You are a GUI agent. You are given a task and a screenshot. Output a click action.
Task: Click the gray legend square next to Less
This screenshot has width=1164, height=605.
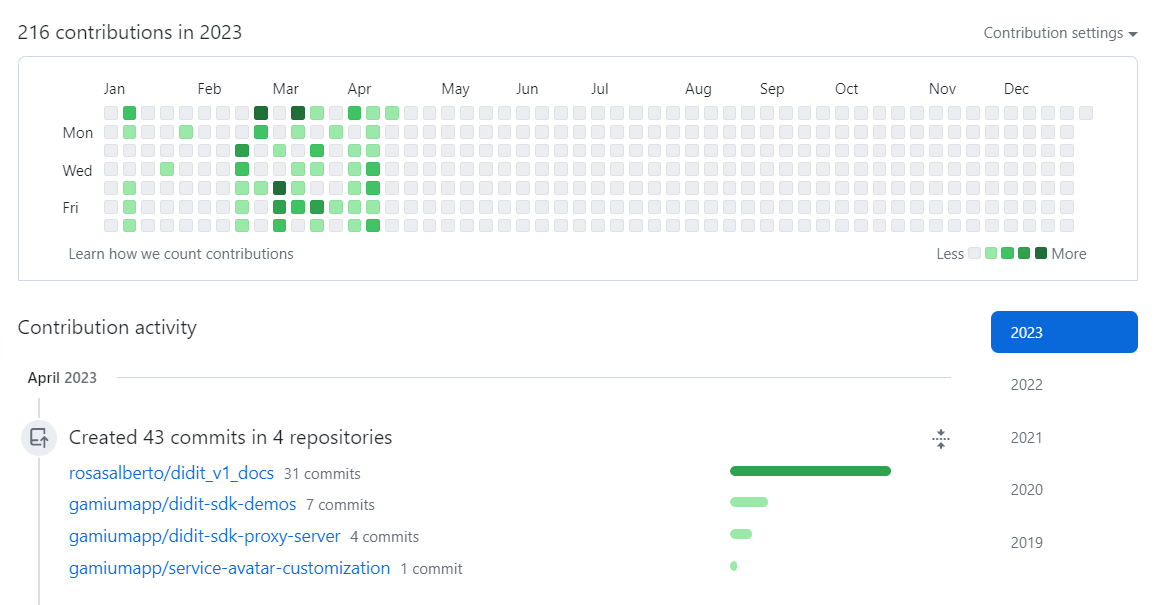975,253
